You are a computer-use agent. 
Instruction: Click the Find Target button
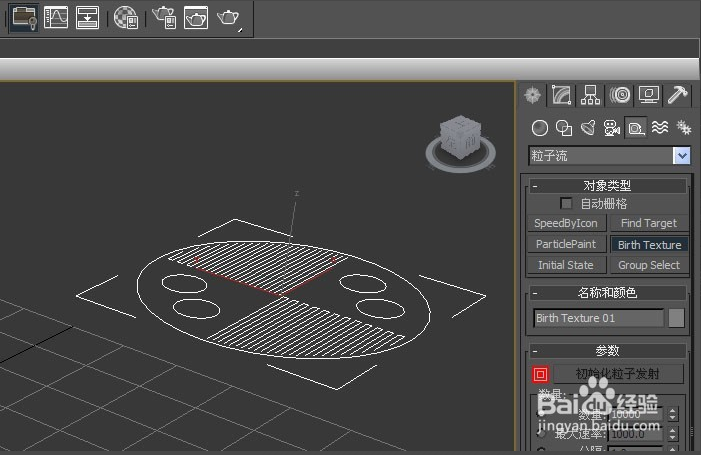point(649,223)
